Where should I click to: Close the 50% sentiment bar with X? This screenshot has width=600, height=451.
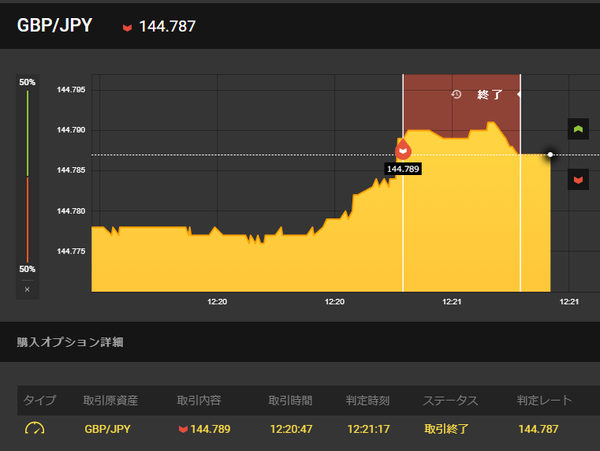tap(27, 290)
